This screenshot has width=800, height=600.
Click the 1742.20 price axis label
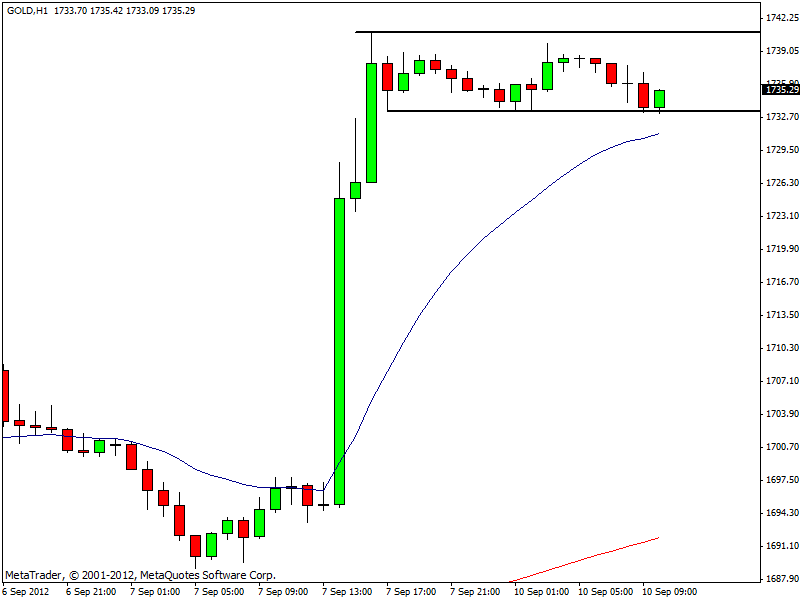780,18
